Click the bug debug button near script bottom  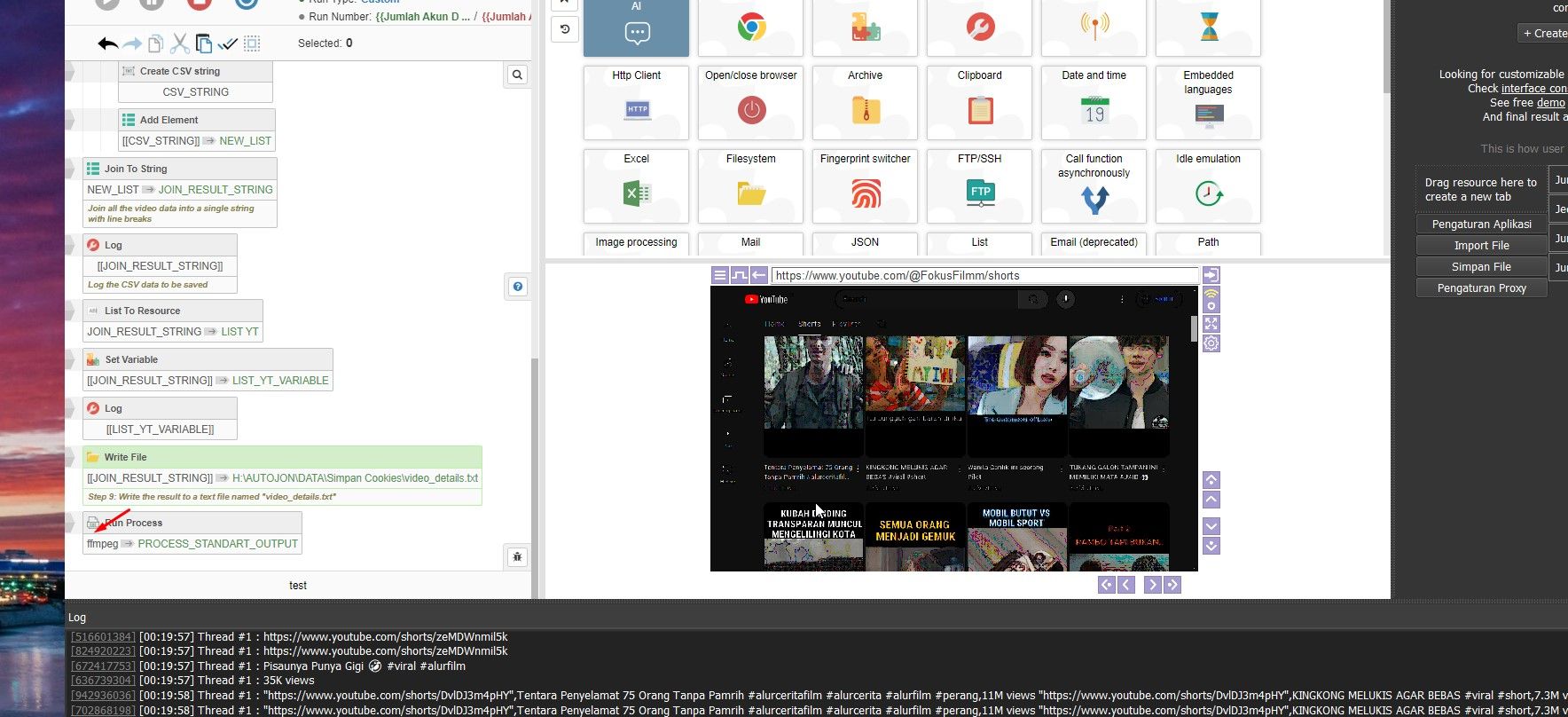point(517,556)
